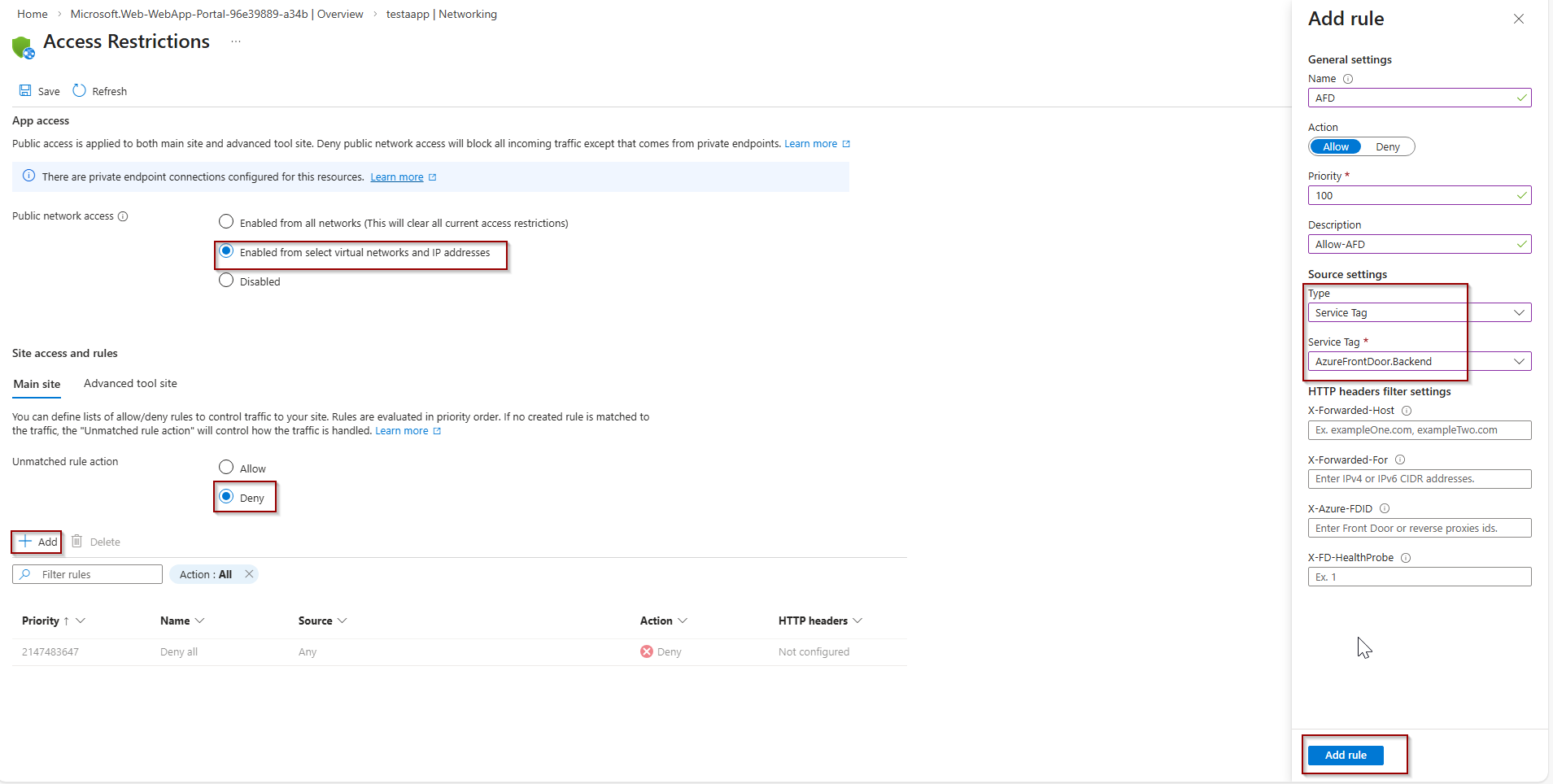Screen dimensions: 1553x784
Task: Select Enabled from select virtual networks option
Action: point(226,250)
